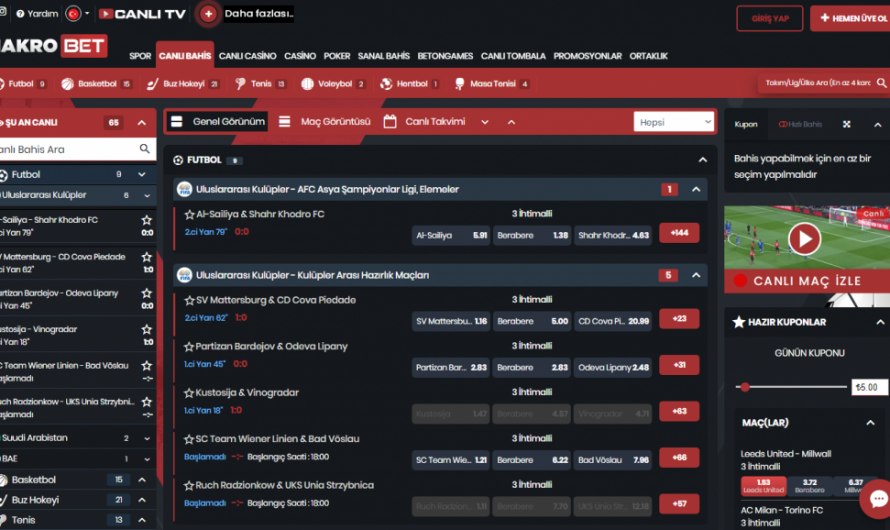Viewport: 890px width, 530px height.
Task: Favorite Kustosija & Vinogradar match
Action: [189, 393]
